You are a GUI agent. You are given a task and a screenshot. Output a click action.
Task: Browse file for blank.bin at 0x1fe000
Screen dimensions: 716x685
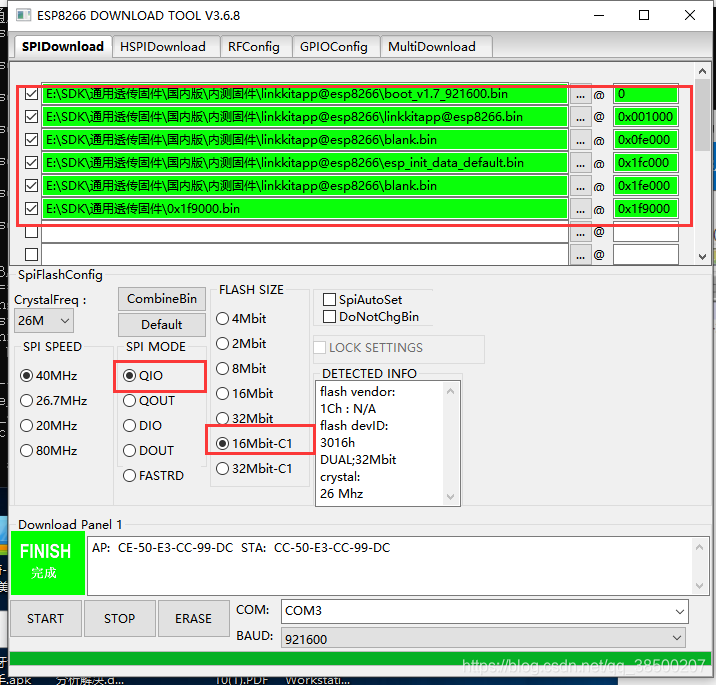pos(580,186)
